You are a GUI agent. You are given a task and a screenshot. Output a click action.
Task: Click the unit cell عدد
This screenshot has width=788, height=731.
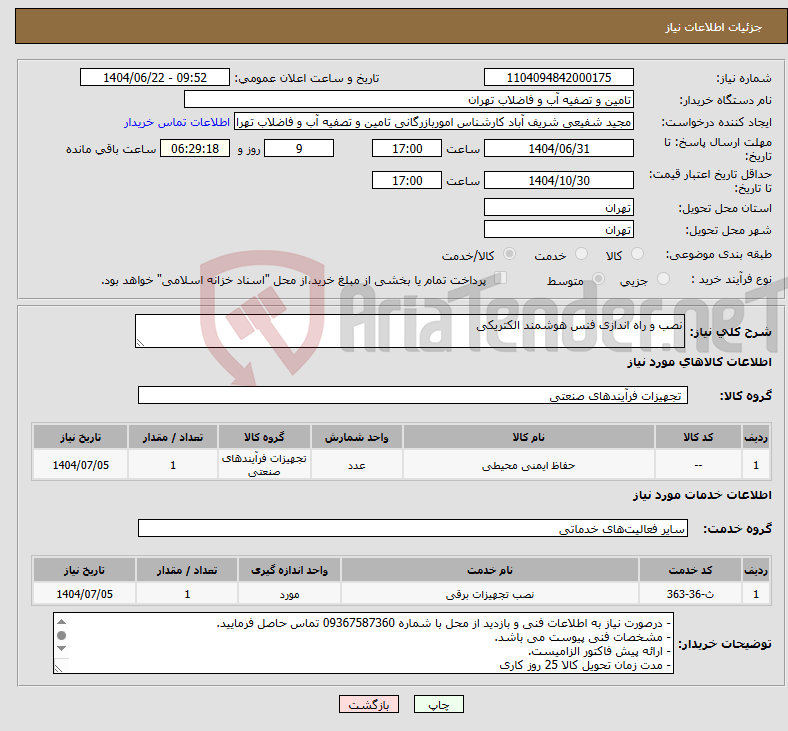(x=357, y=465)
